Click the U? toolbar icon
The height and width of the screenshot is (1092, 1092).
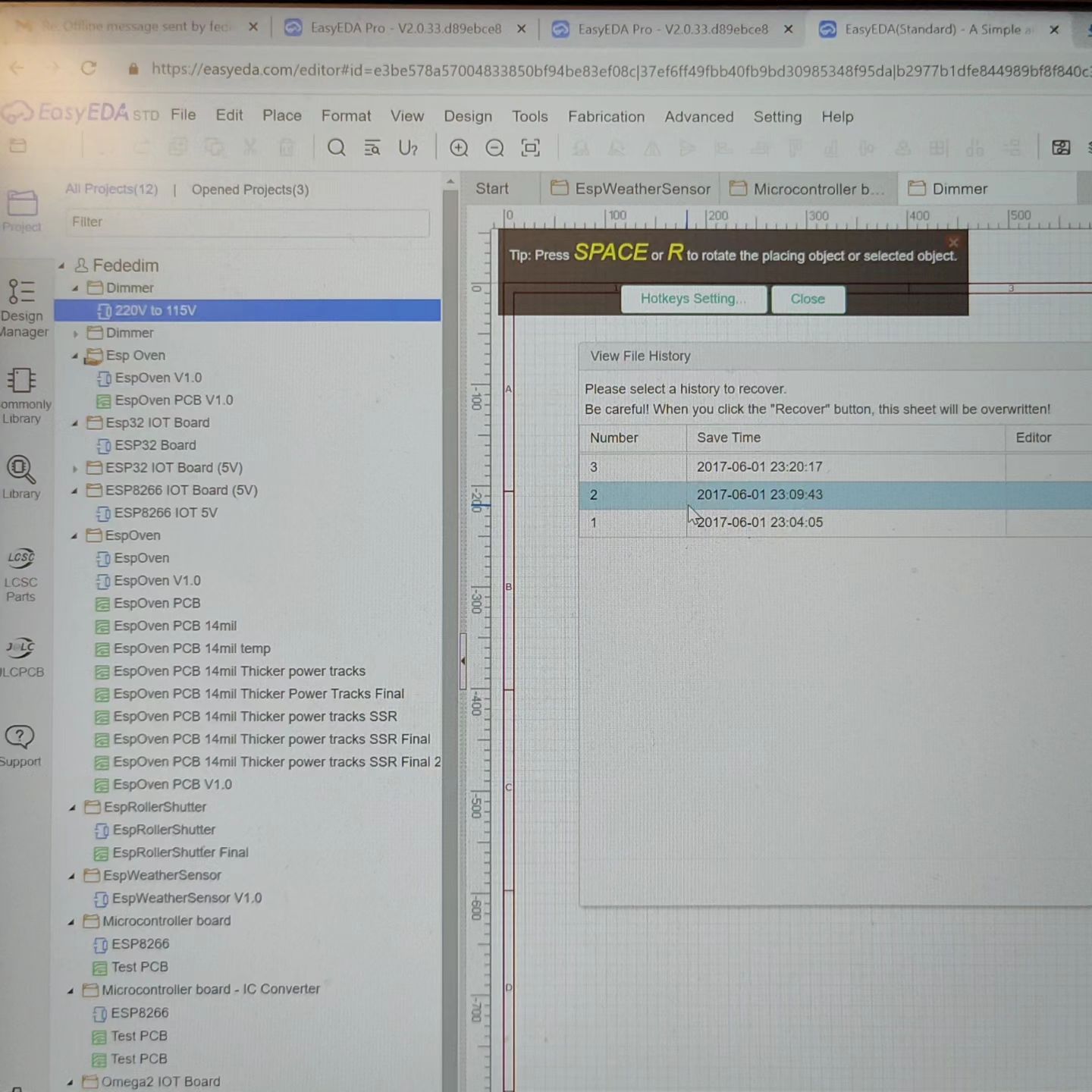[408, 147]
